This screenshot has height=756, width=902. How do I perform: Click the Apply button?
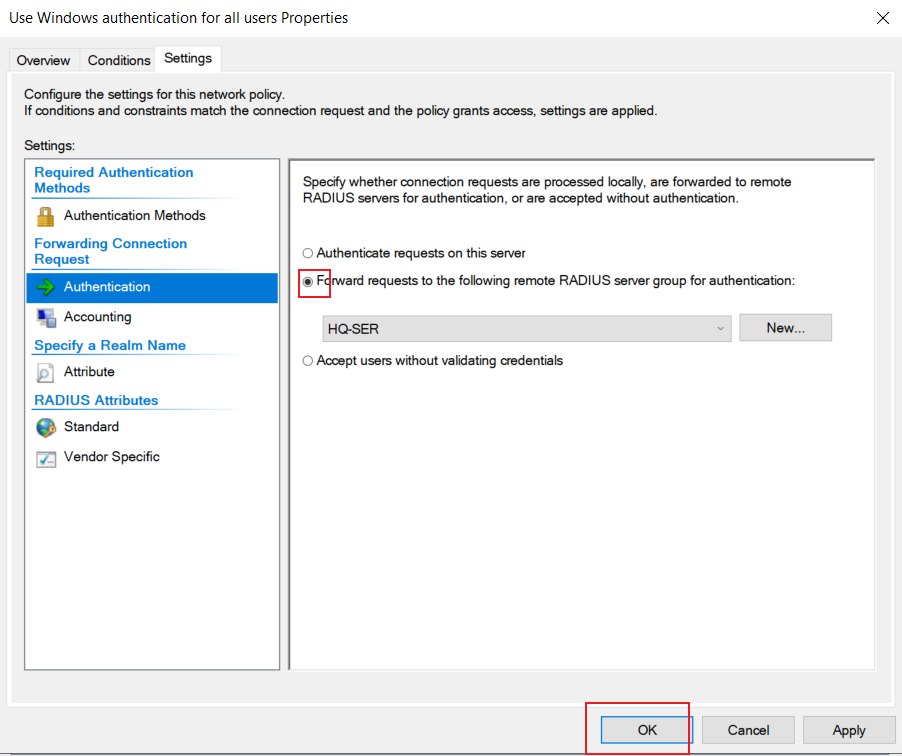(x=849, y=730)
